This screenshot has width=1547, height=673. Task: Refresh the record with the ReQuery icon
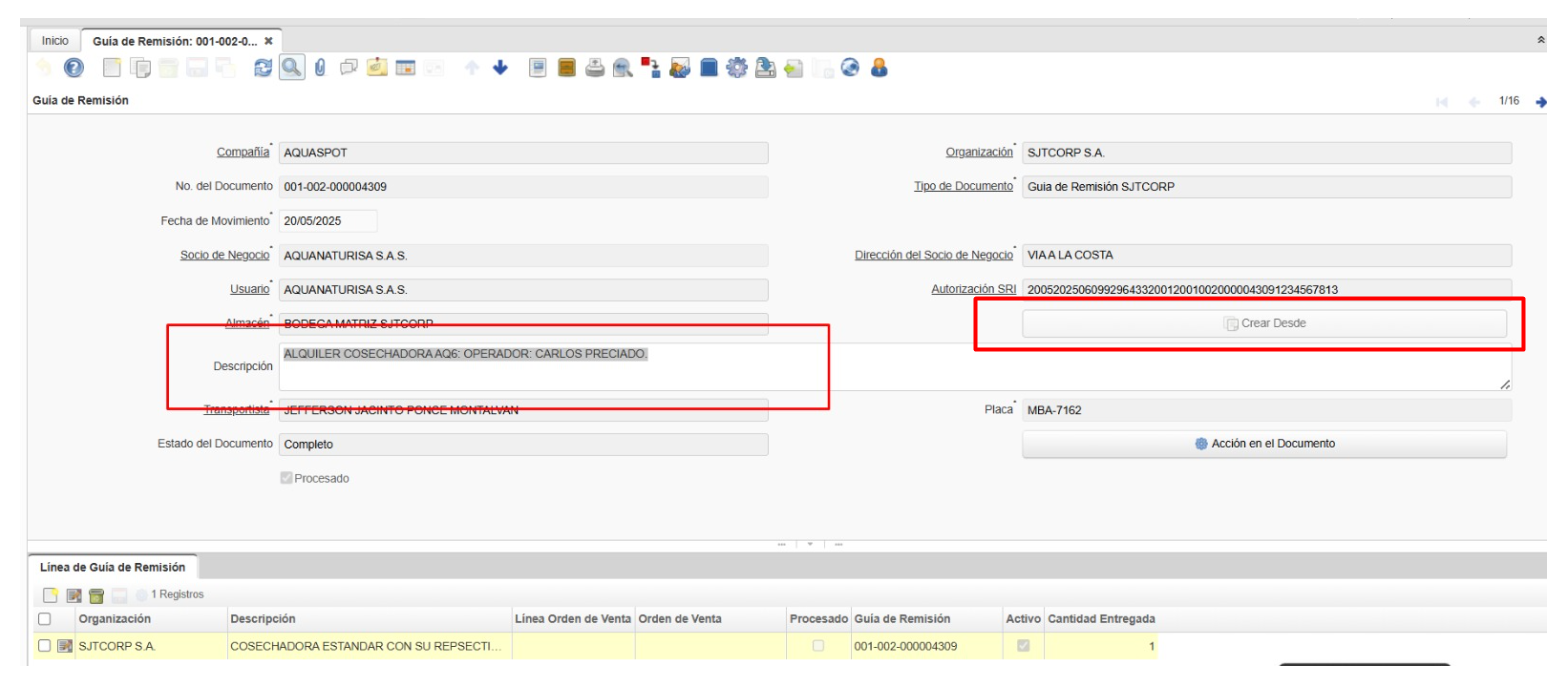261,69
